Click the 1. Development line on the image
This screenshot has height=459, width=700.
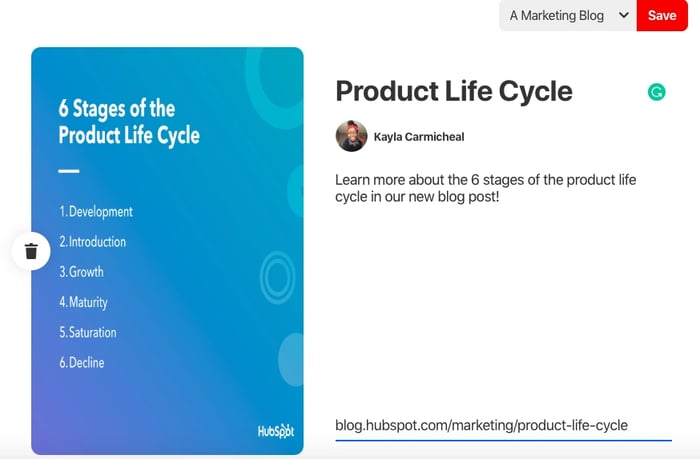[96, 212]
